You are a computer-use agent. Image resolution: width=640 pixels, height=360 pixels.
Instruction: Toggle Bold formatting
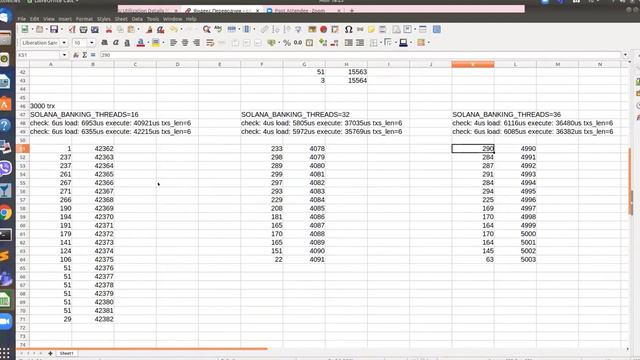point(104,42)
